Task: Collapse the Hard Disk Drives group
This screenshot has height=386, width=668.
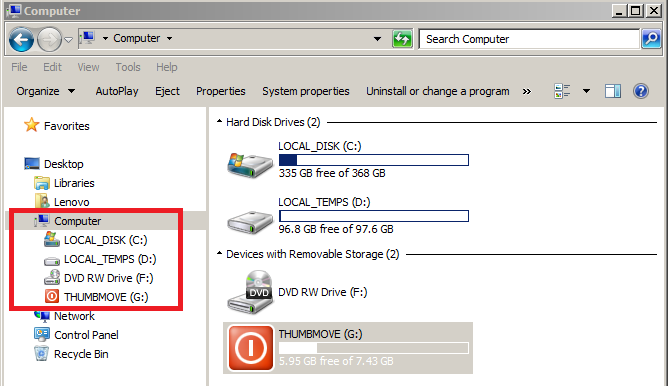Action: click(x=219, y=121)
